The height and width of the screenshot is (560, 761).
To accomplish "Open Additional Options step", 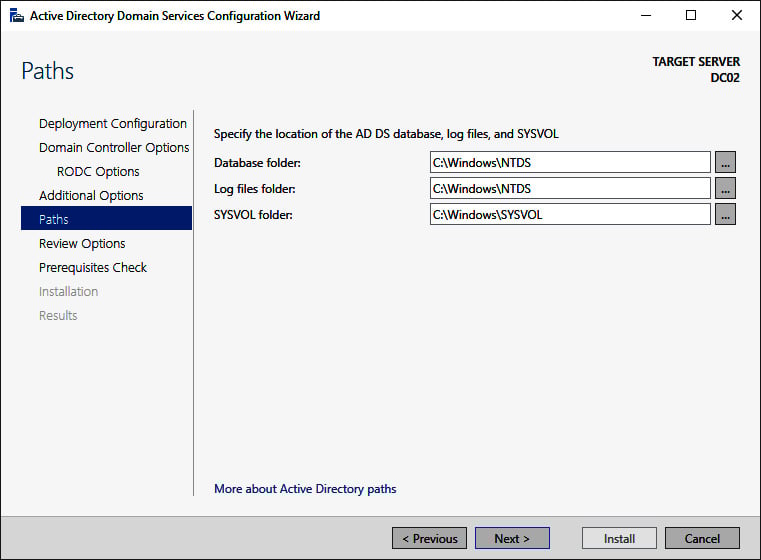I will (91, 196).
